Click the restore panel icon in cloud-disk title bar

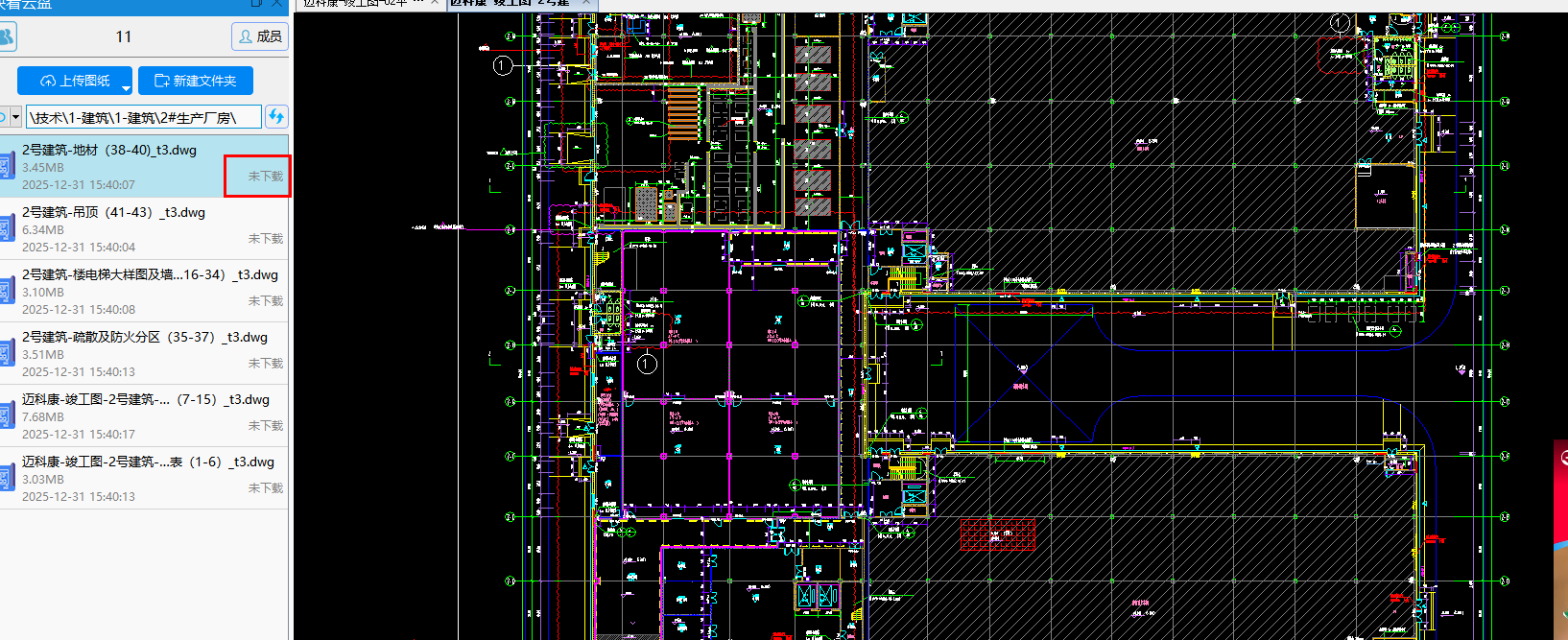(256, 3)
